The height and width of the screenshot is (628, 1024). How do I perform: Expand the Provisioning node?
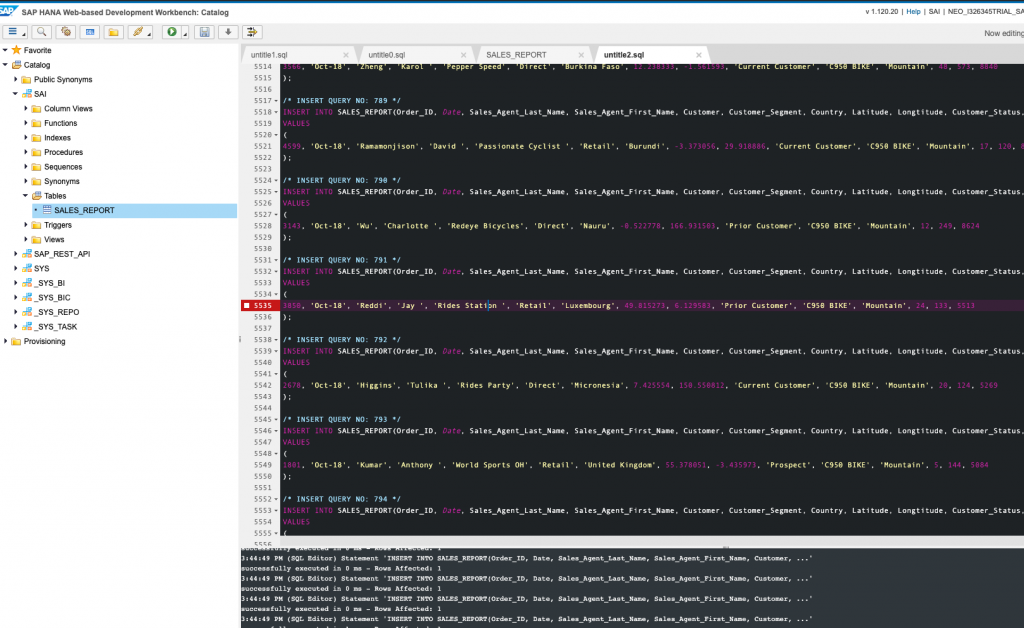5,341
